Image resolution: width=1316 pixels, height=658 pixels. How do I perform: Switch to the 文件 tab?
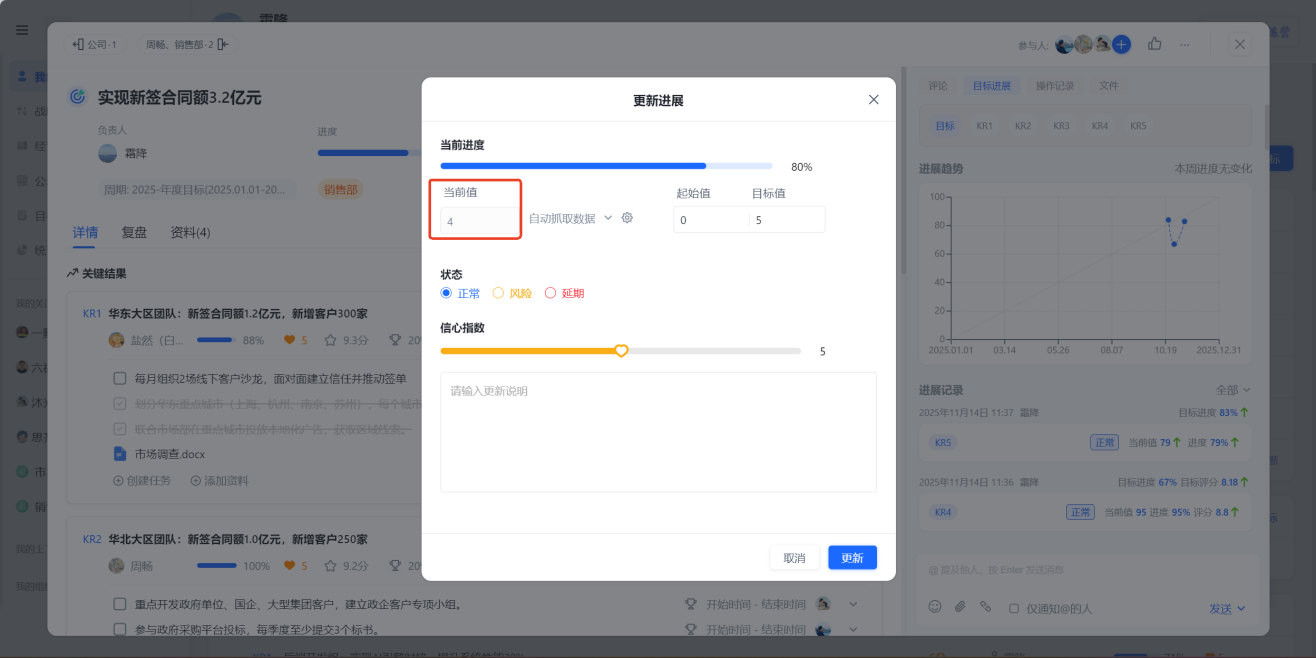click(x=1109, y=86)
